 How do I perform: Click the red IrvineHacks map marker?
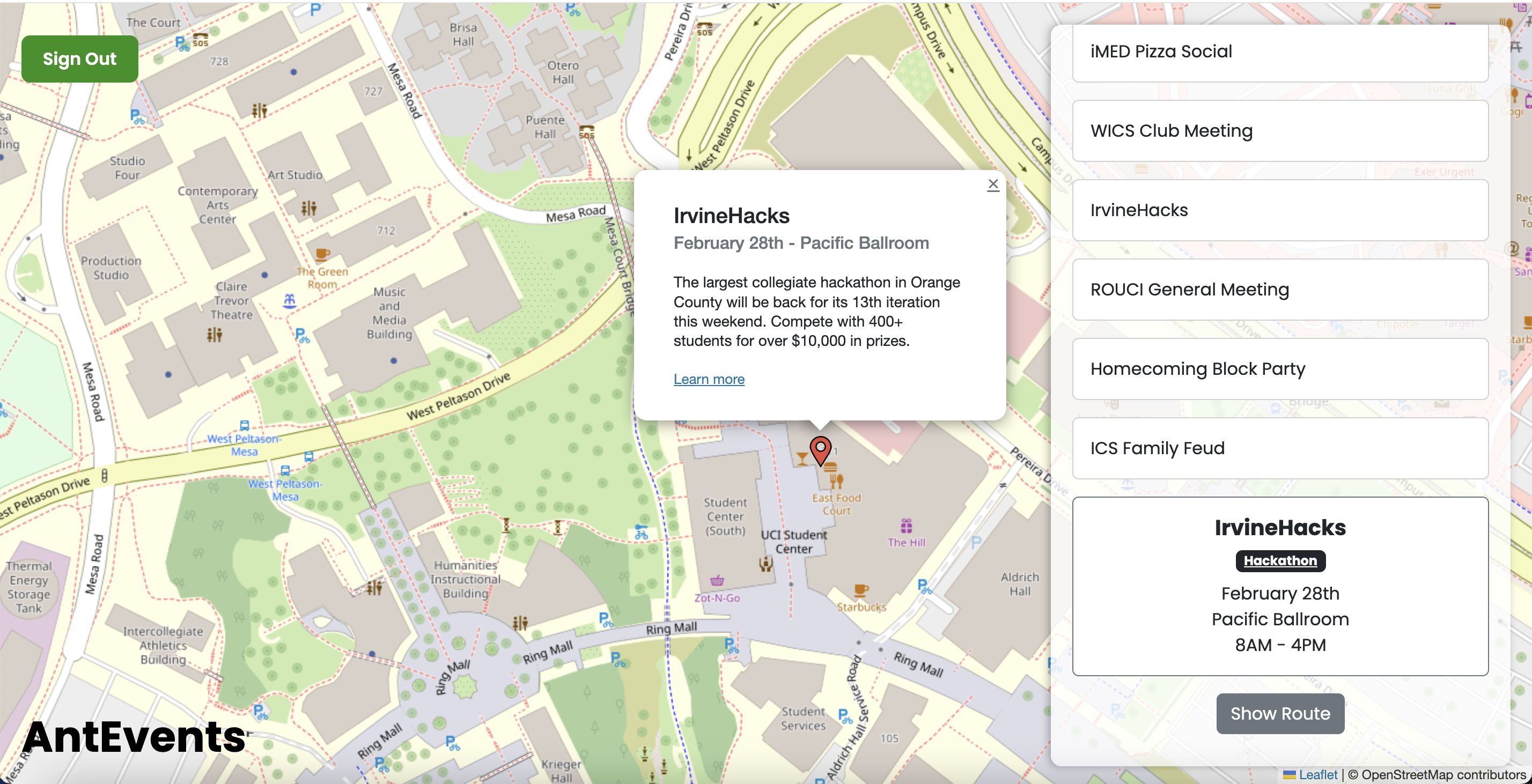click(x=820, y=450)
